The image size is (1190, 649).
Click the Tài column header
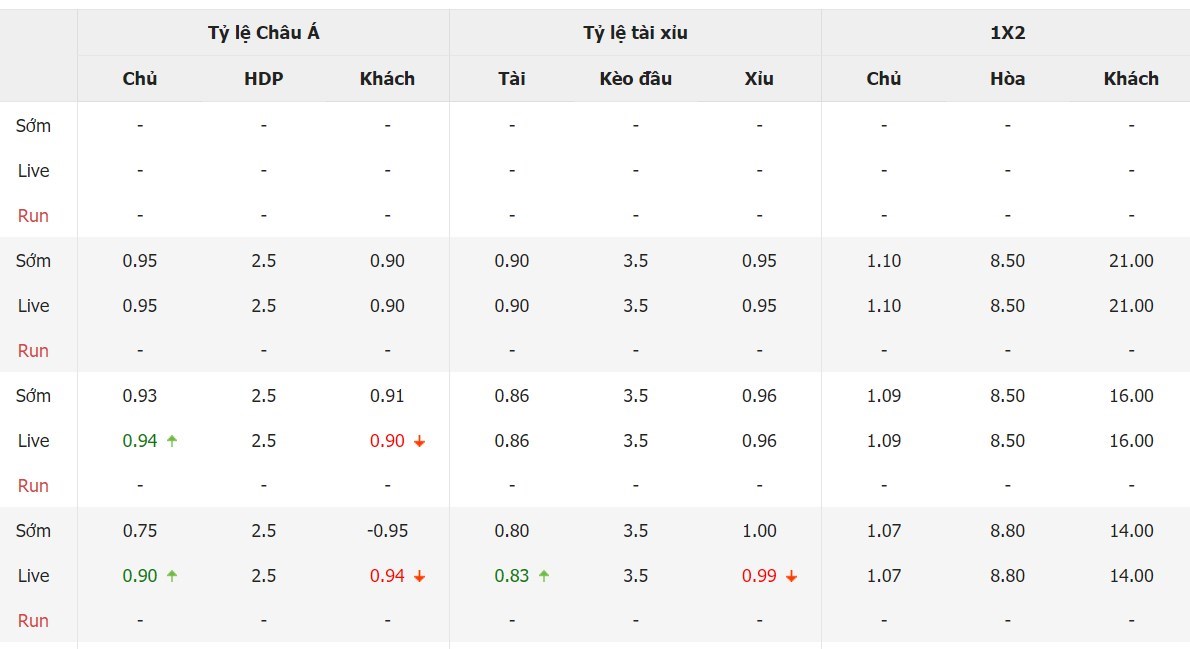click(512, 78)
